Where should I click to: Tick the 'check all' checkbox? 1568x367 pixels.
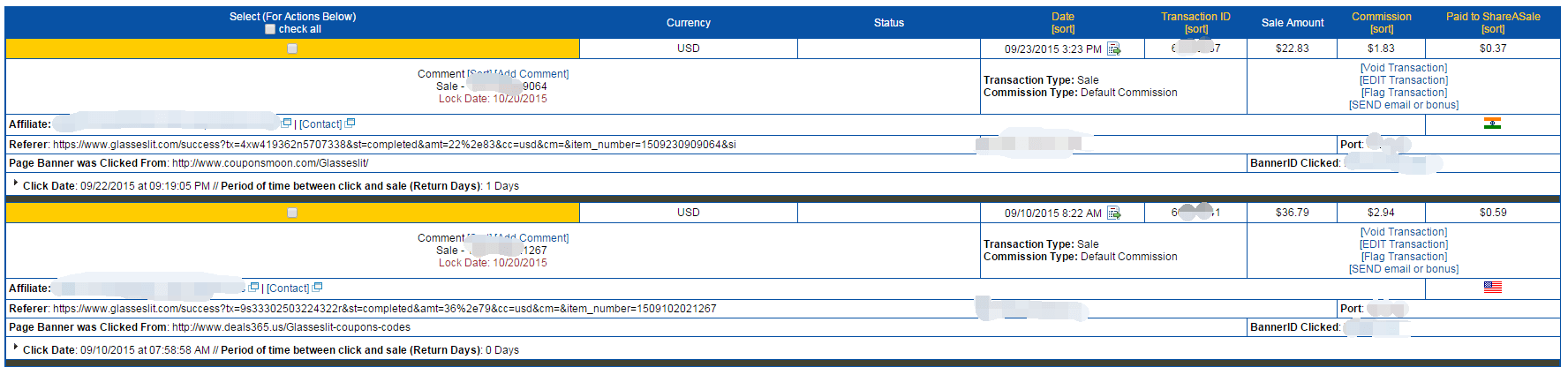pyautogui.click(x=270, y=29)
